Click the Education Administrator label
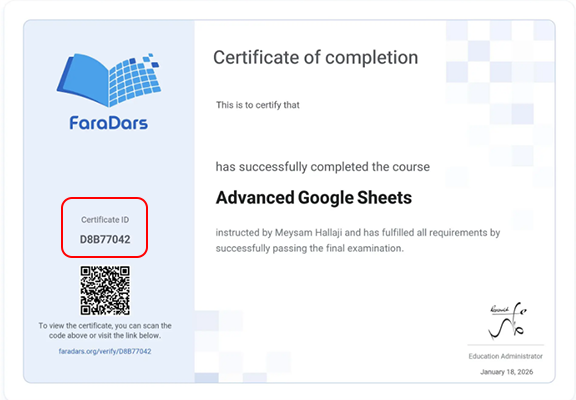The image size is (576, 400). pyautogui.click(x=505, y=356)
